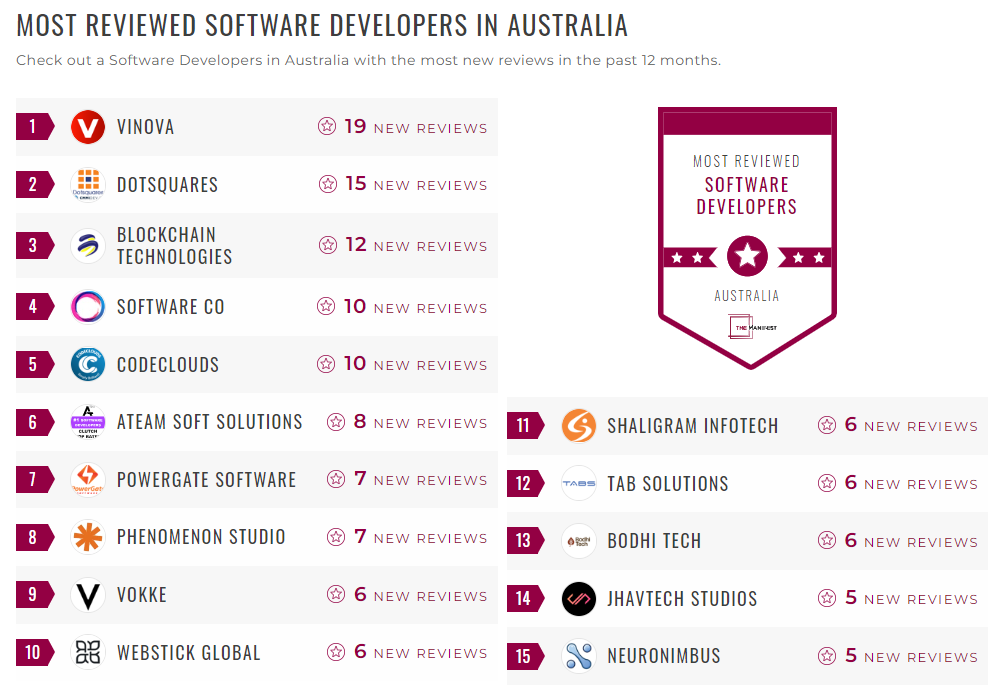Click the Phenomenon Studio asterisk logo

point(87,537)
